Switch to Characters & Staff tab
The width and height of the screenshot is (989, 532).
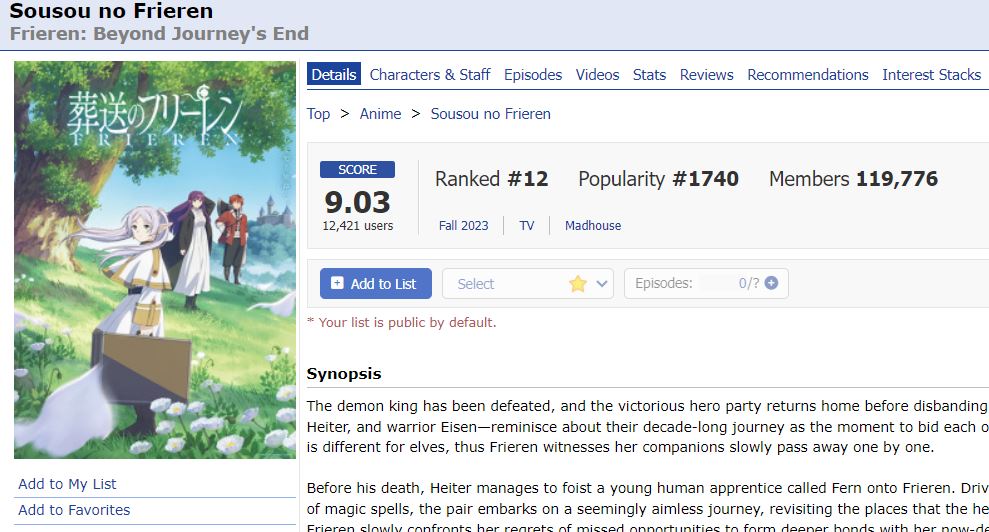[x=430, y=74]
